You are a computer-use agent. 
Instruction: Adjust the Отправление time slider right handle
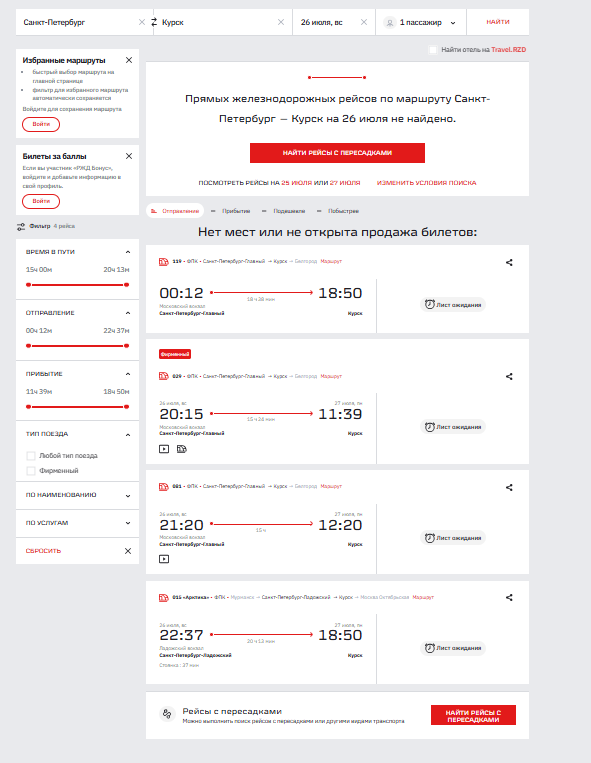tap(126, 345)
